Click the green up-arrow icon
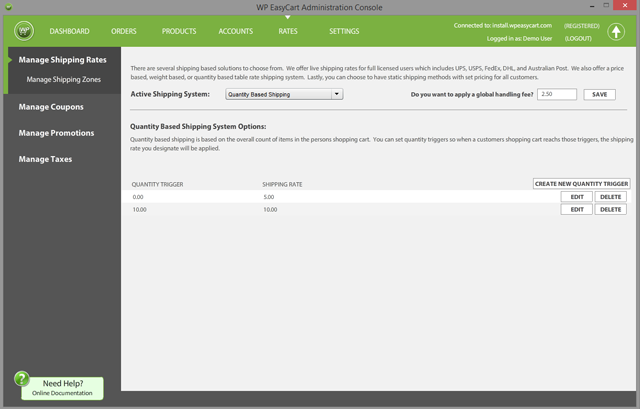The image size is (640, 409). pos(615,31)
